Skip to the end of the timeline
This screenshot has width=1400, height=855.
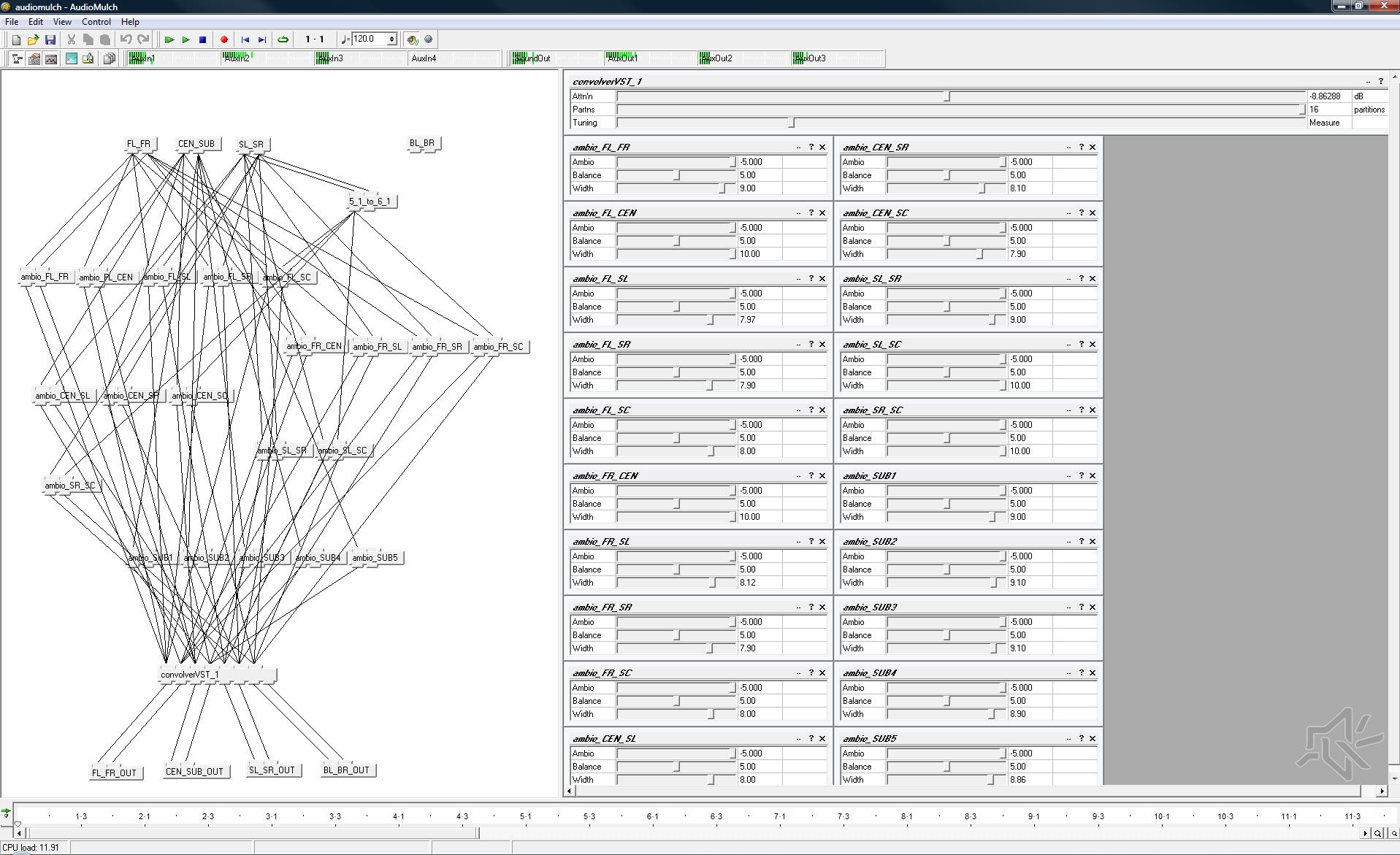click(262, 40)
